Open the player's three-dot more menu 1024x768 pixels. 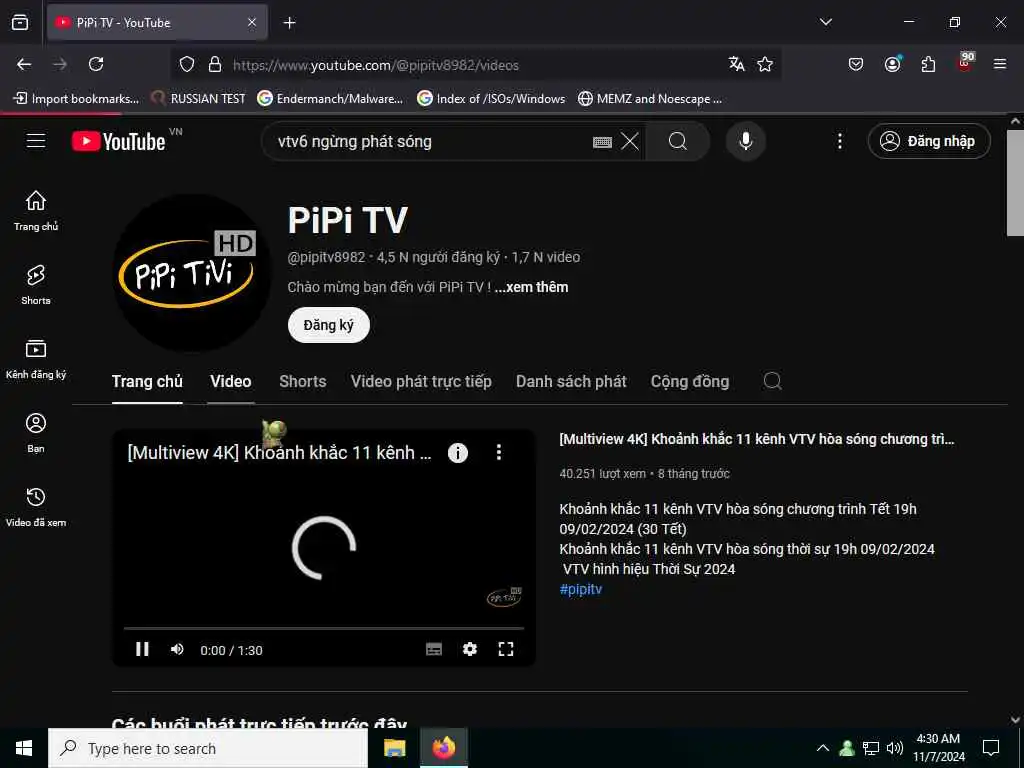[499, 452]
